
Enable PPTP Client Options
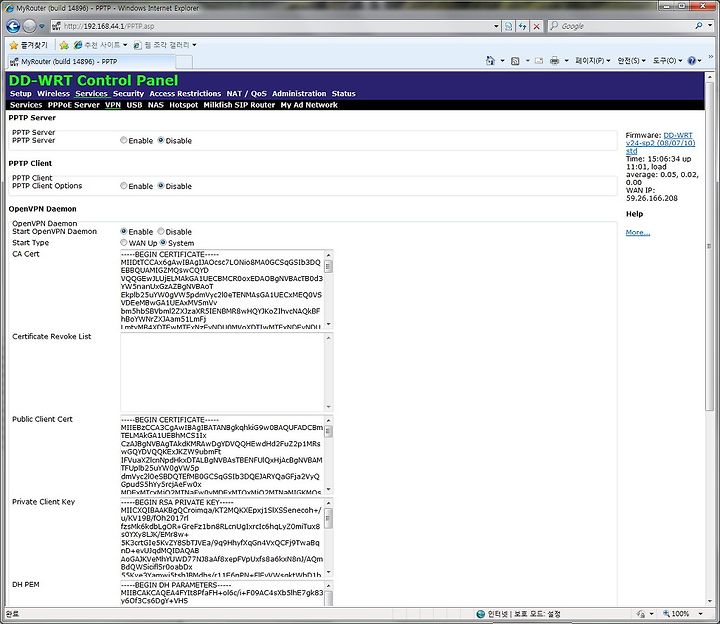click(x=124, y=186)
